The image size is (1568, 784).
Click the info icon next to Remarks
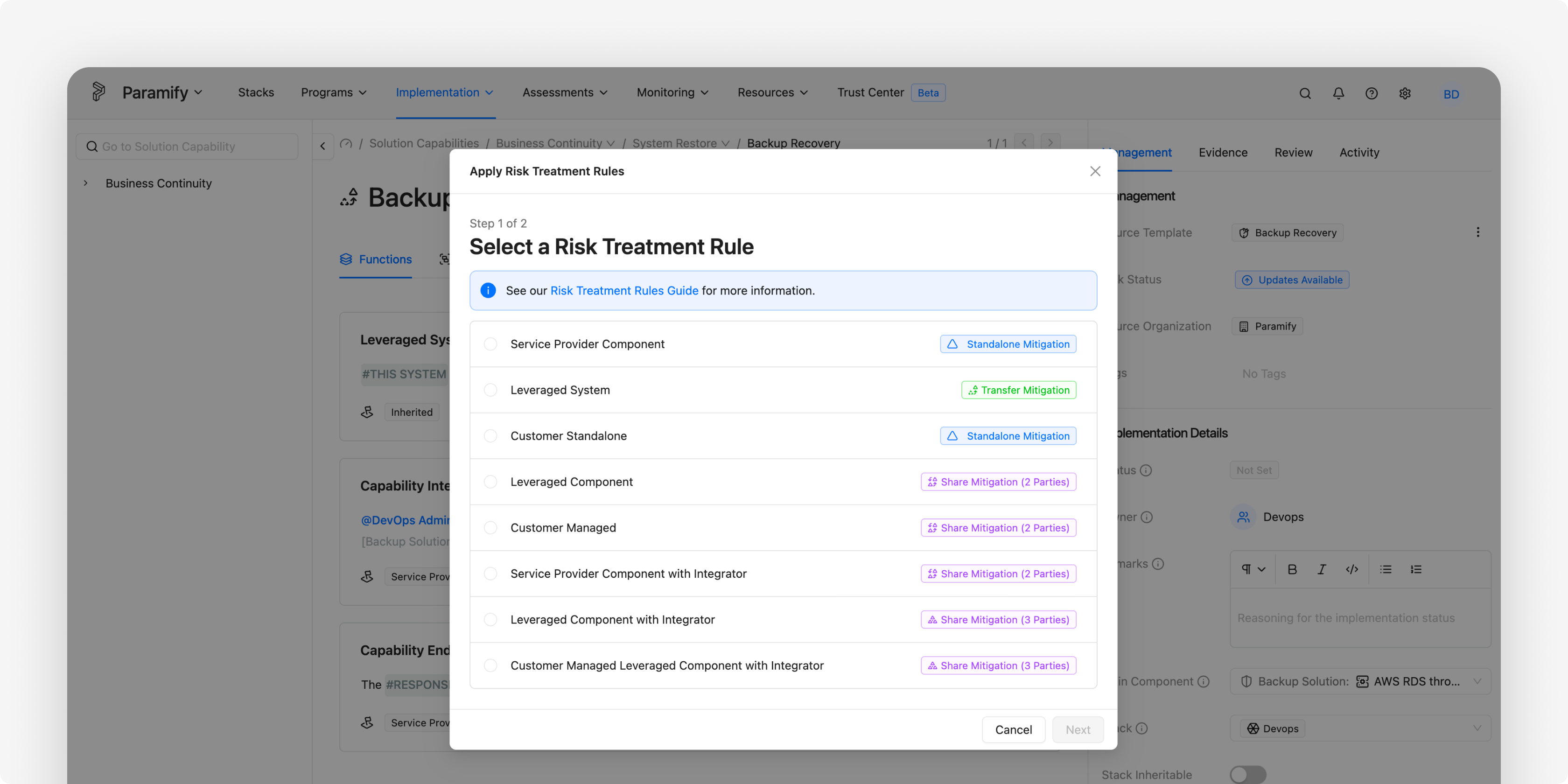pyautogui.click(x=1158, y=564)
